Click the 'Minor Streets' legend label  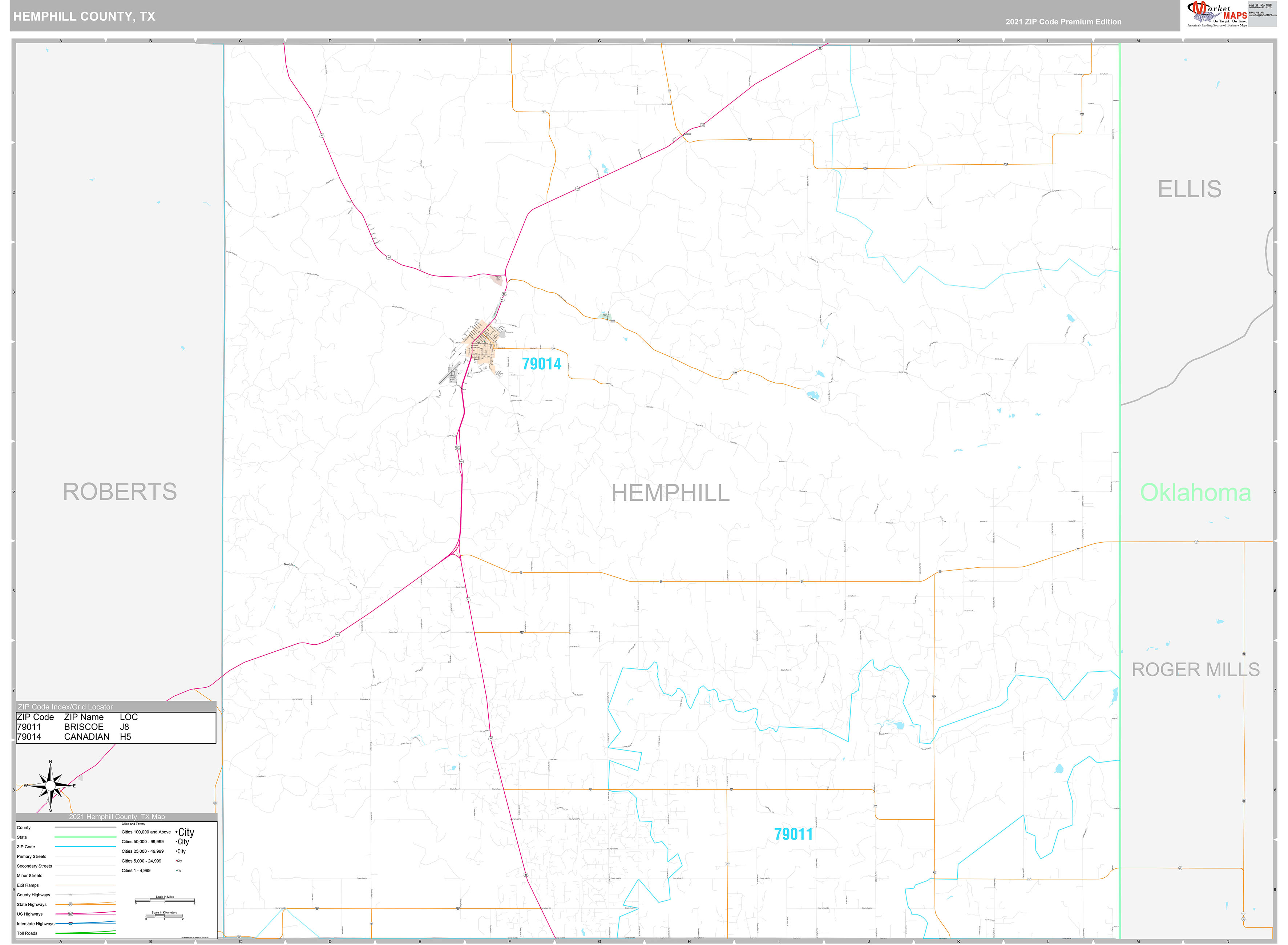(30, 876)
